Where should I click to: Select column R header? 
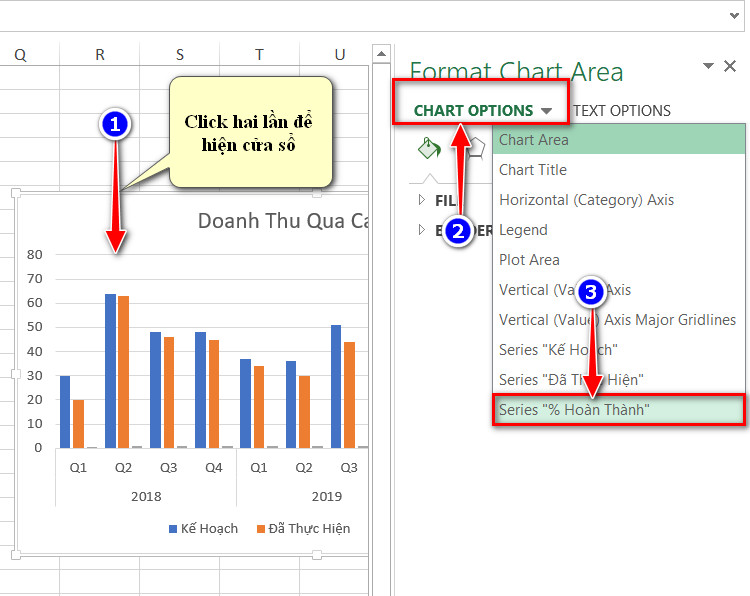[99, 55]
